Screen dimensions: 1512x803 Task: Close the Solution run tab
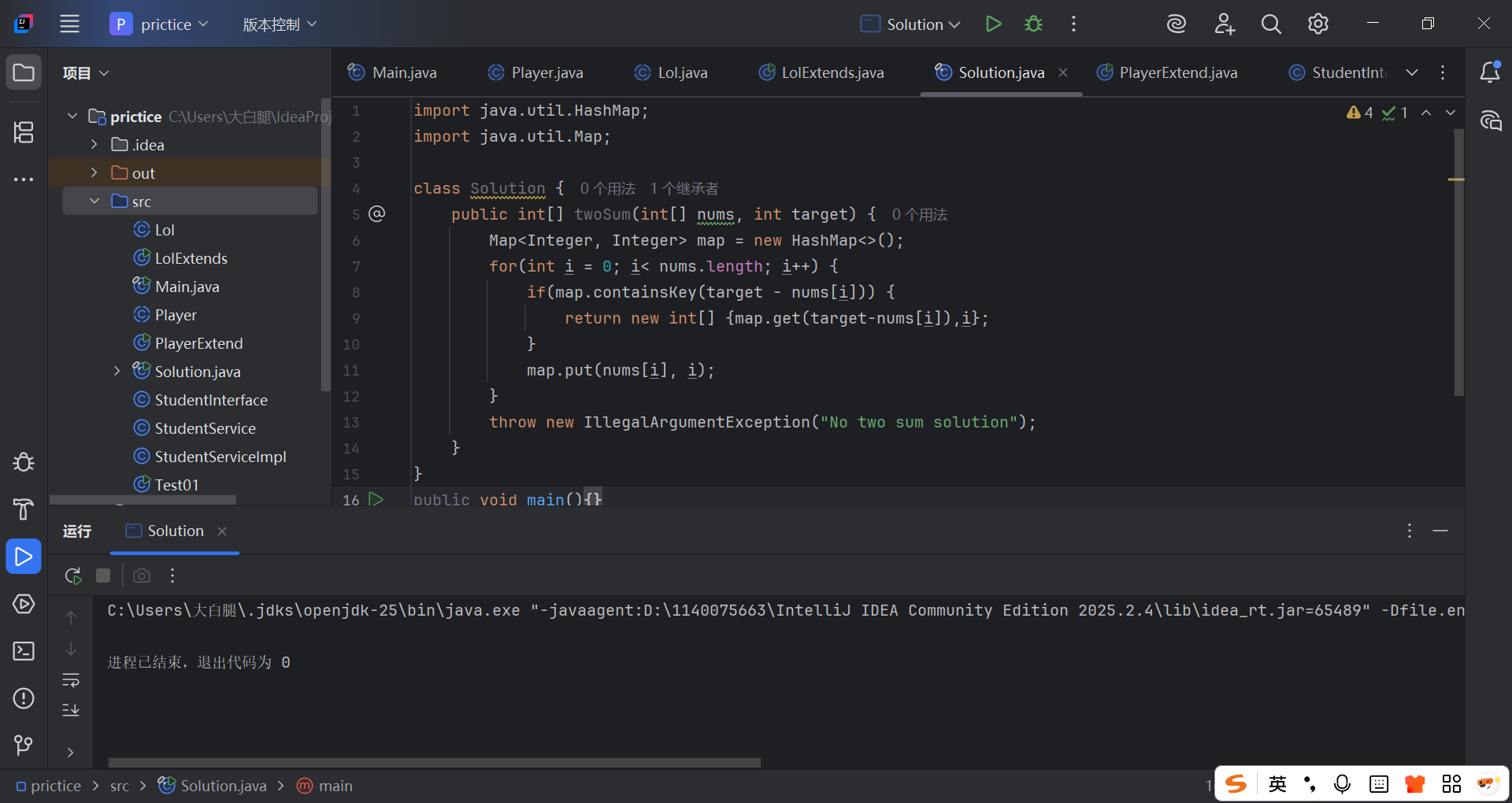[222, 531]
